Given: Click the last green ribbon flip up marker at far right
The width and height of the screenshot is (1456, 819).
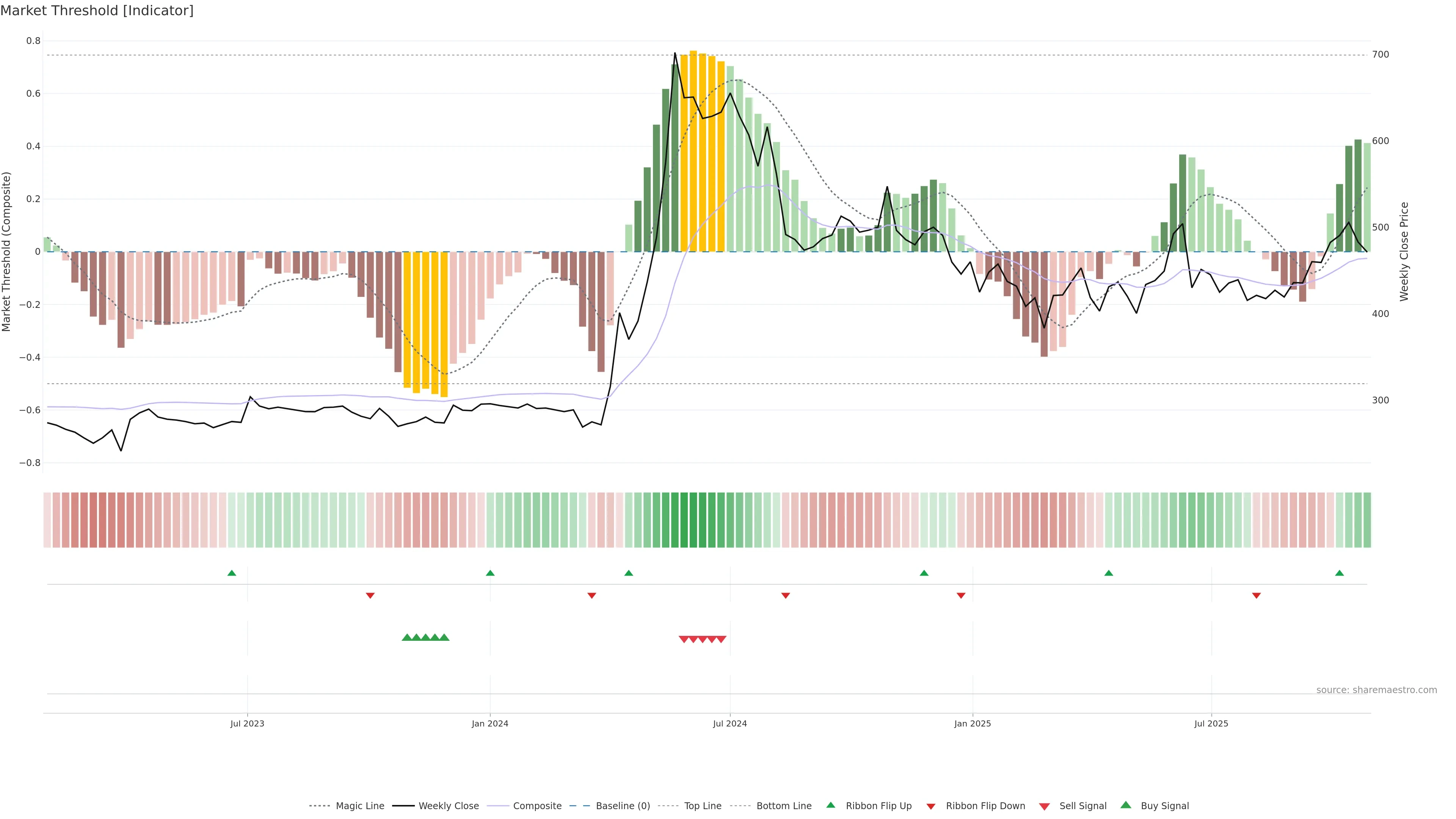Looking at the screenshot, I should click(x=1339, y=573).
